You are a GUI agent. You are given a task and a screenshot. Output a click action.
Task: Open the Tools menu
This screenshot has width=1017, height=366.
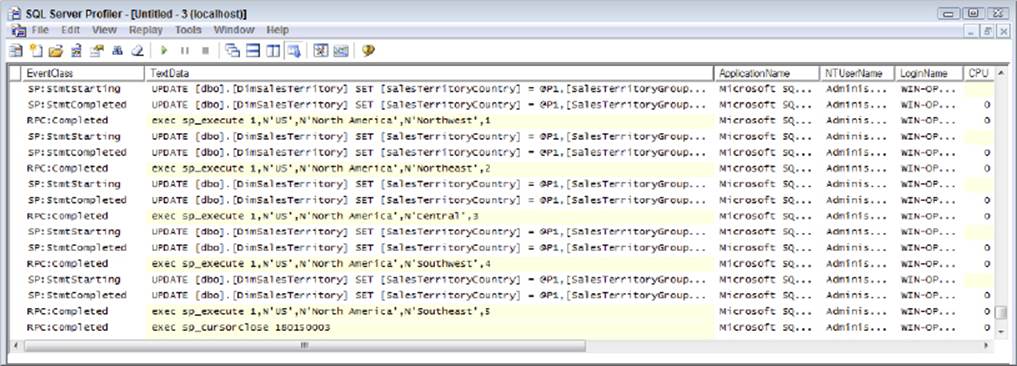[188, 30]
